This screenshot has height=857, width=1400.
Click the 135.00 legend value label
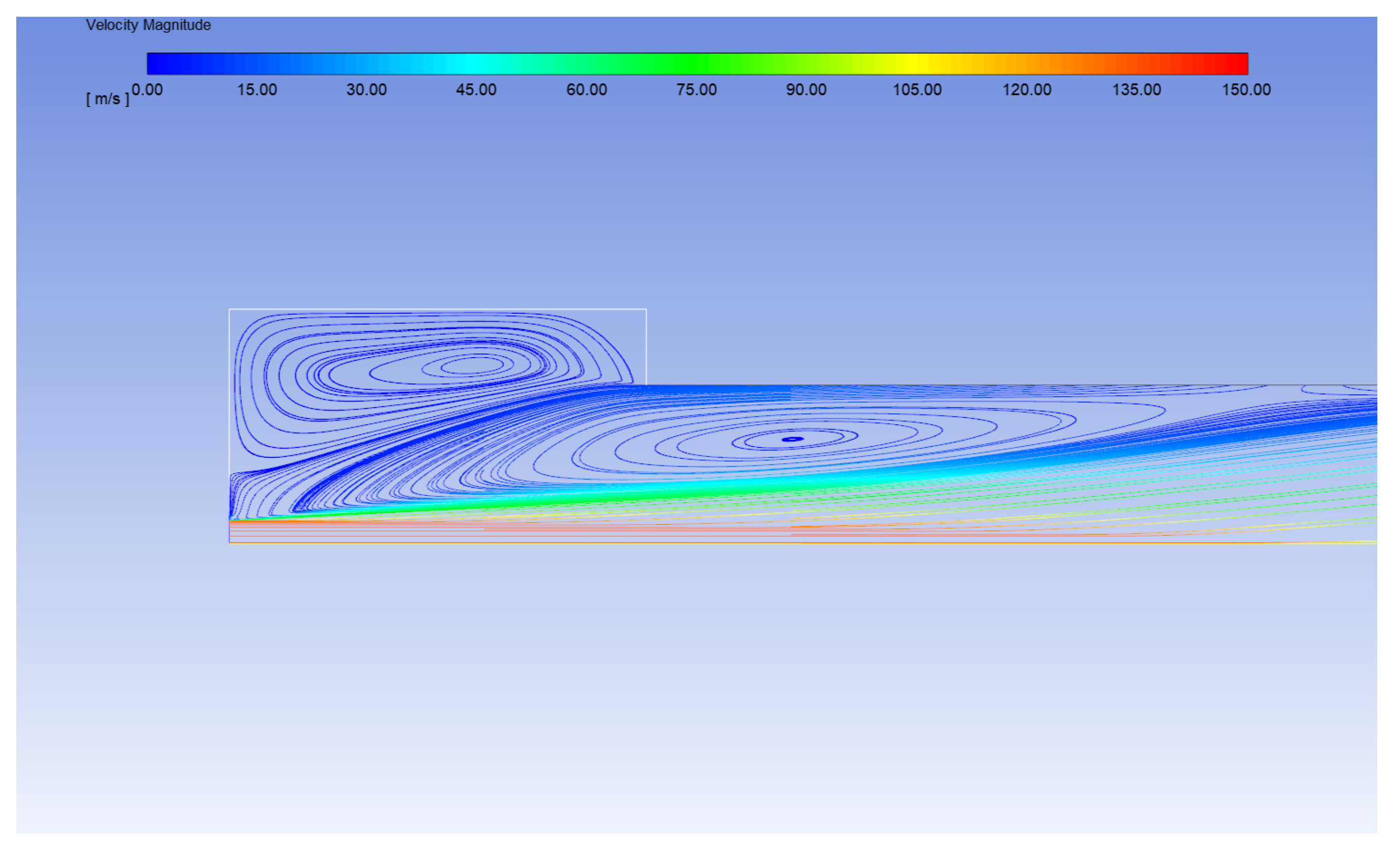[1136, 90]
